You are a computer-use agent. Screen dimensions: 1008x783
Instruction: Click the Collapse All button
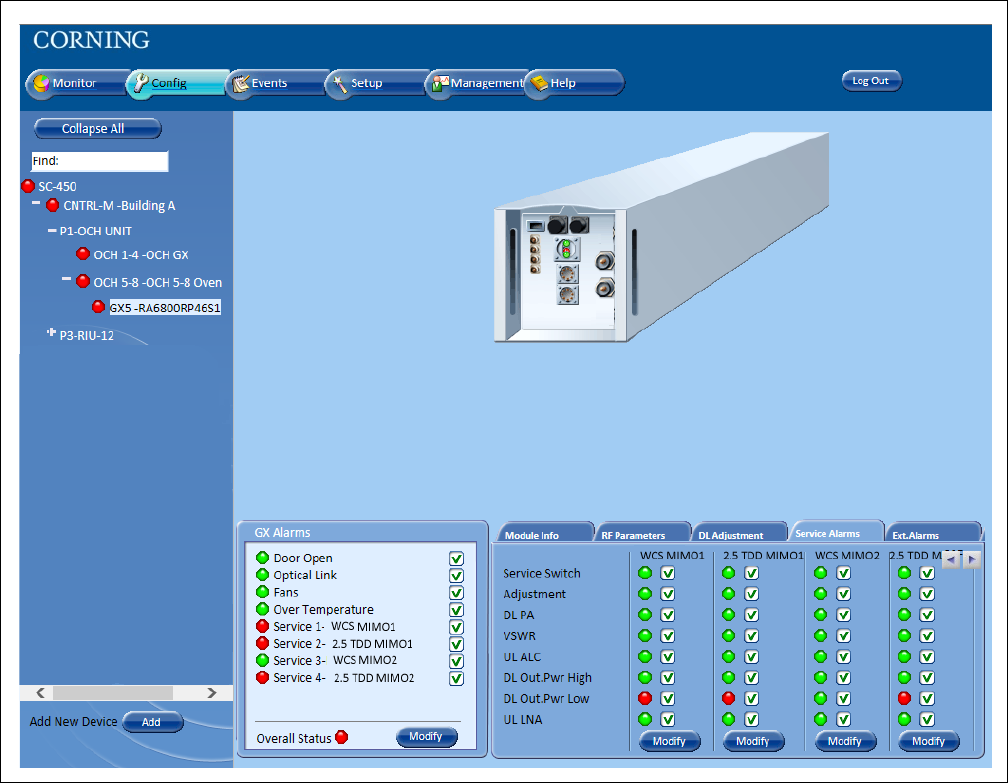(x=97, y=129)
